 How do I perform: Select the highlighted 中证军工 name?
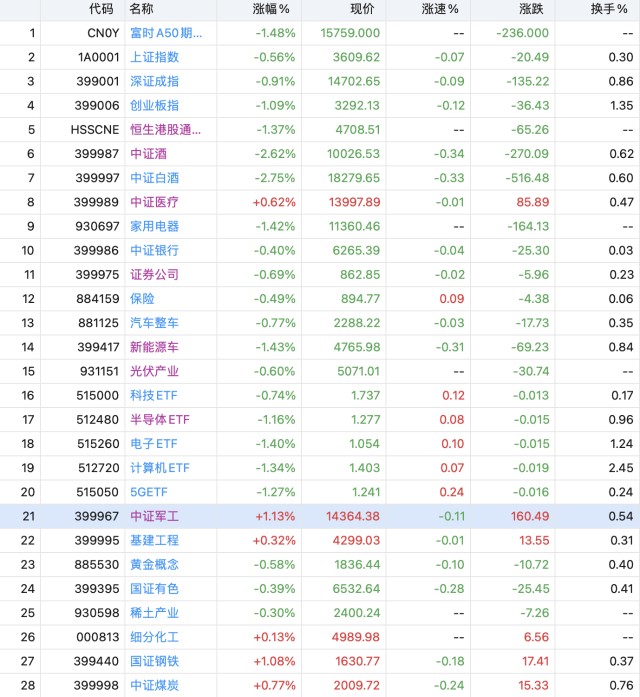point(155,516)
